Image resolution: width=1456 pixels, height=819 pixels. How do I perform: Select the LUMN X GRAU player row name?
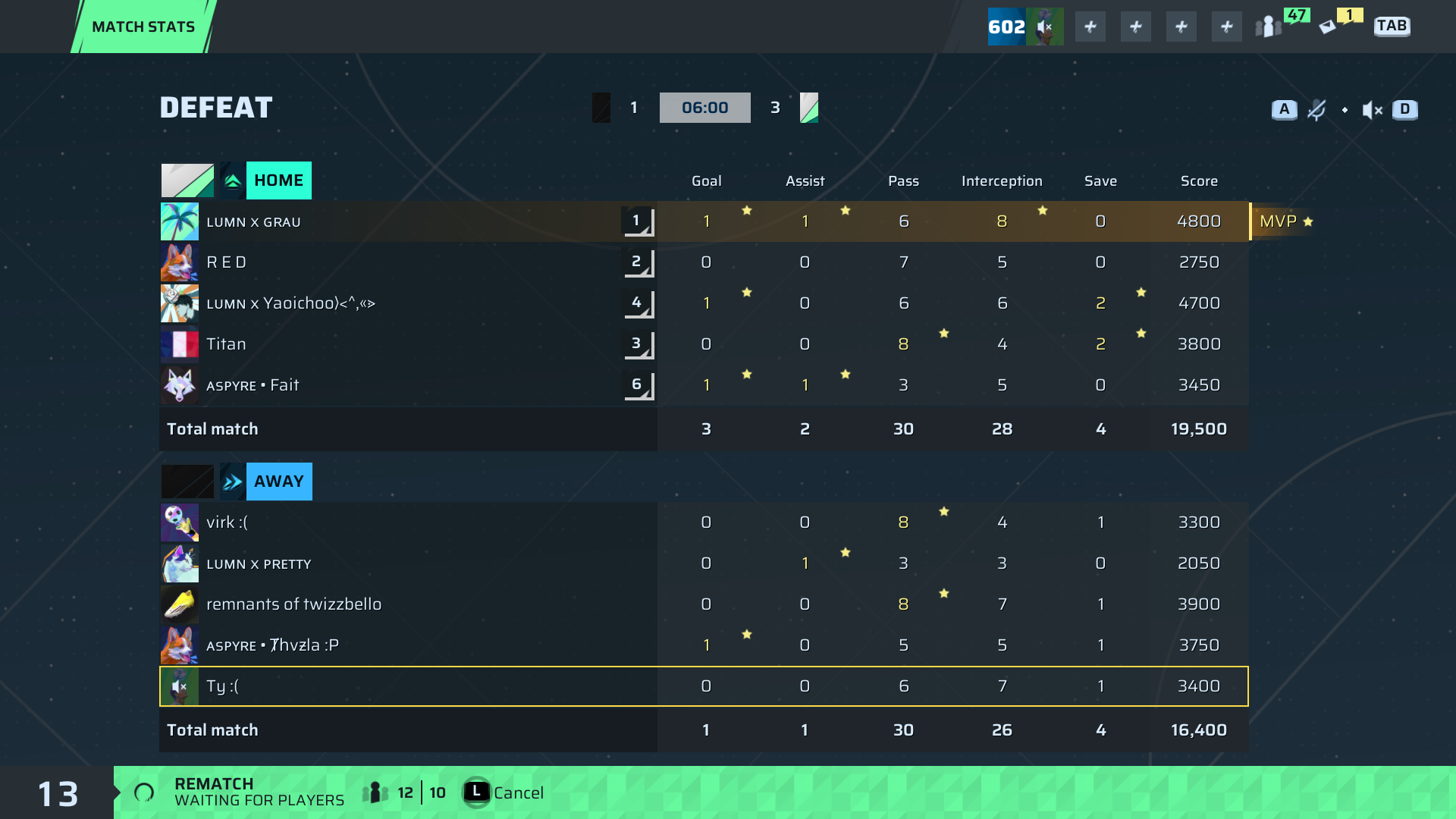(253, 222)
